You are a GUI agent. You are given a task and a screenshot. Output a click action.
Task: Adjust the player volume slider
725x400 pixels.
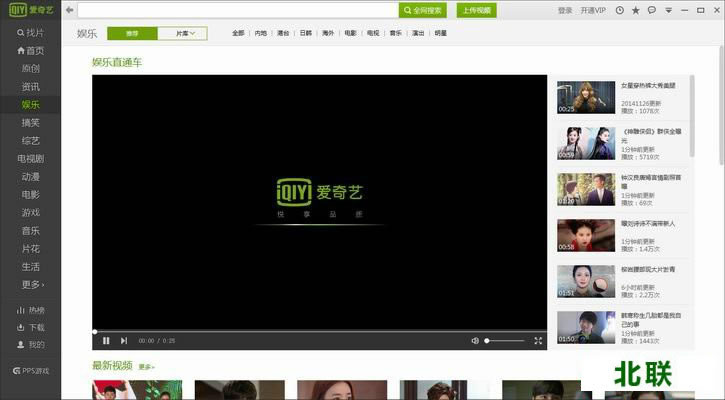[505, 340]
